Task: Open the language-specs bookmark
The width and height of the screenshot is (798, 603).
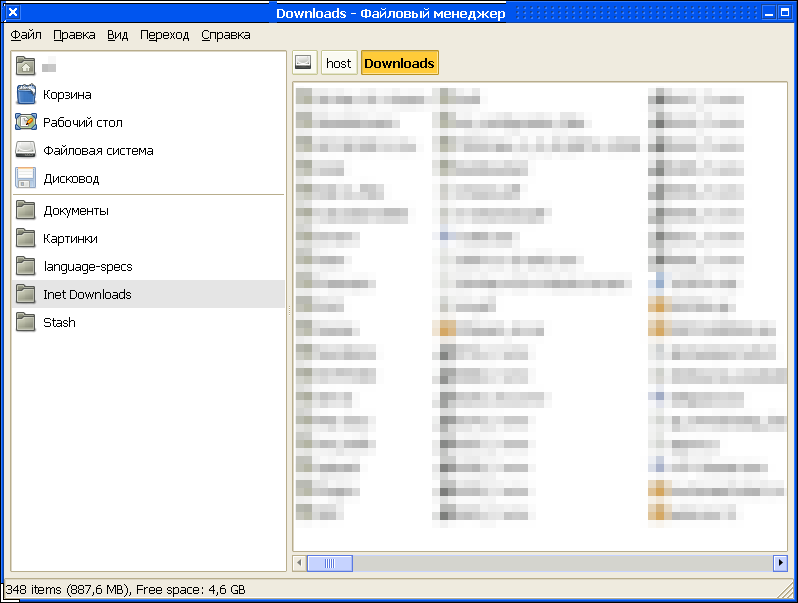Action: (x=87, y=267)
